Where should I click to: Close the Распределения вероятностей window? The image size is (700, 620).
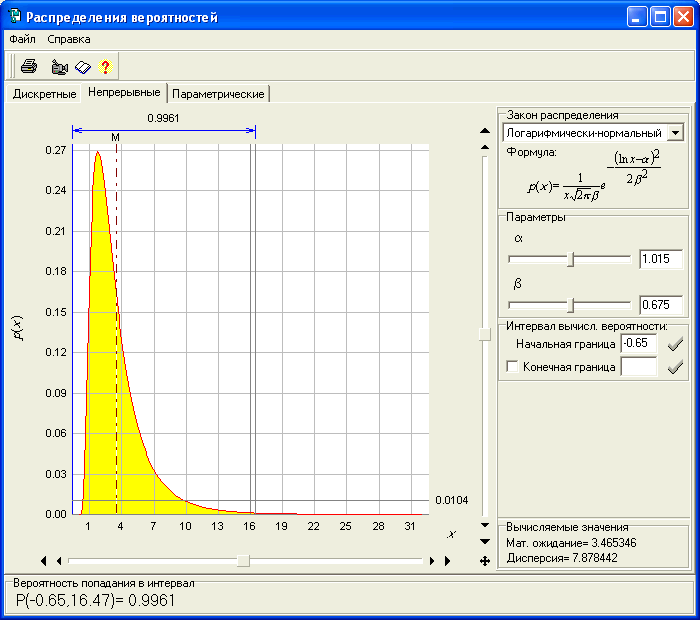pyautogui.click(x=683, y=17)
